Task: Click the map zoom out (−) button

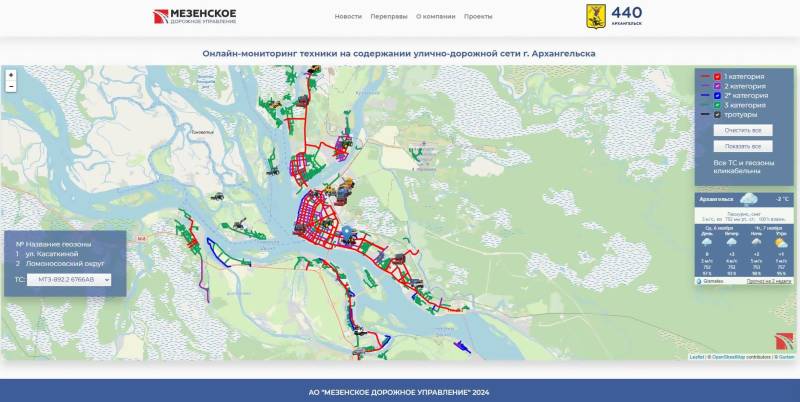Action: click(11, 87)
